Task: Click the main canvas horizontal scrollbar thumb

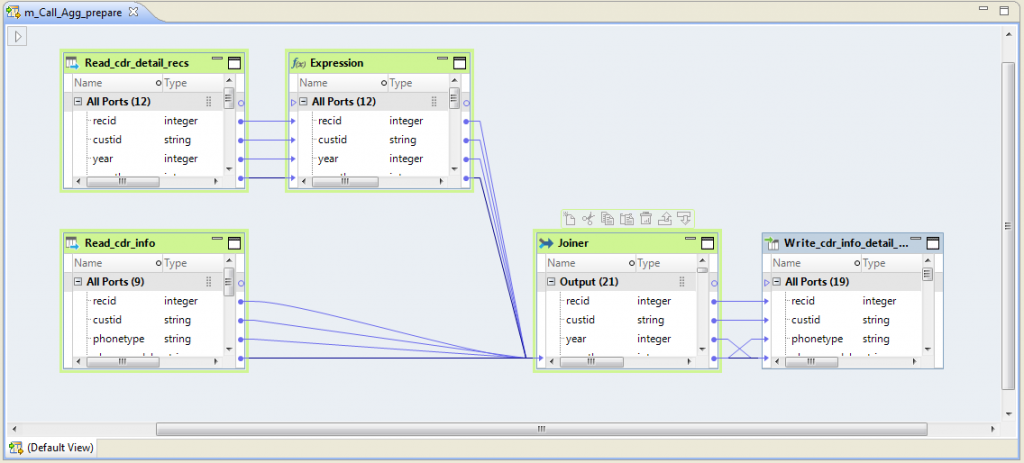Action: [541, 429]
